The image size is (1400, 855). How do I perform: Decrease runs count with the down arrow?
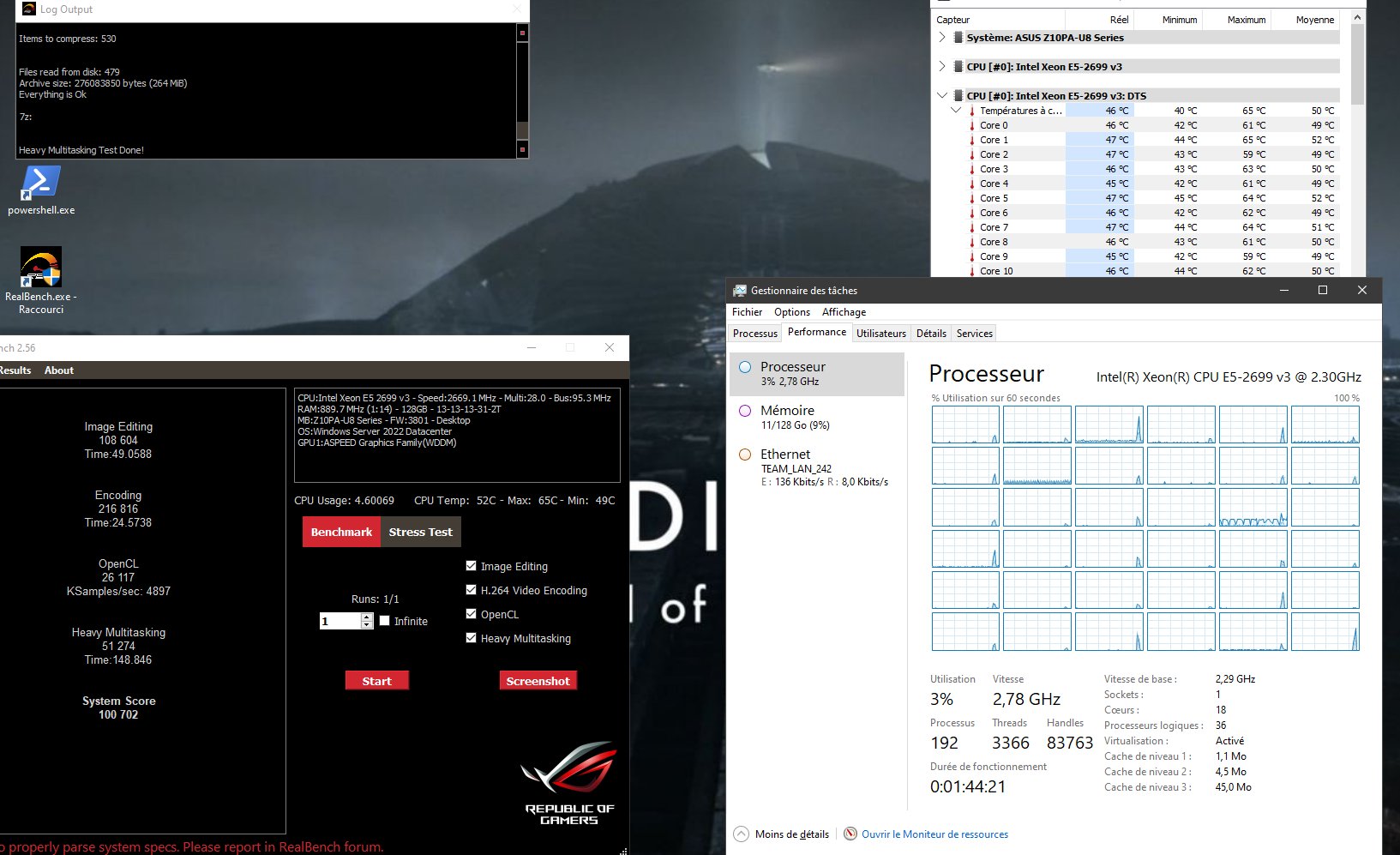pos(367,625)
